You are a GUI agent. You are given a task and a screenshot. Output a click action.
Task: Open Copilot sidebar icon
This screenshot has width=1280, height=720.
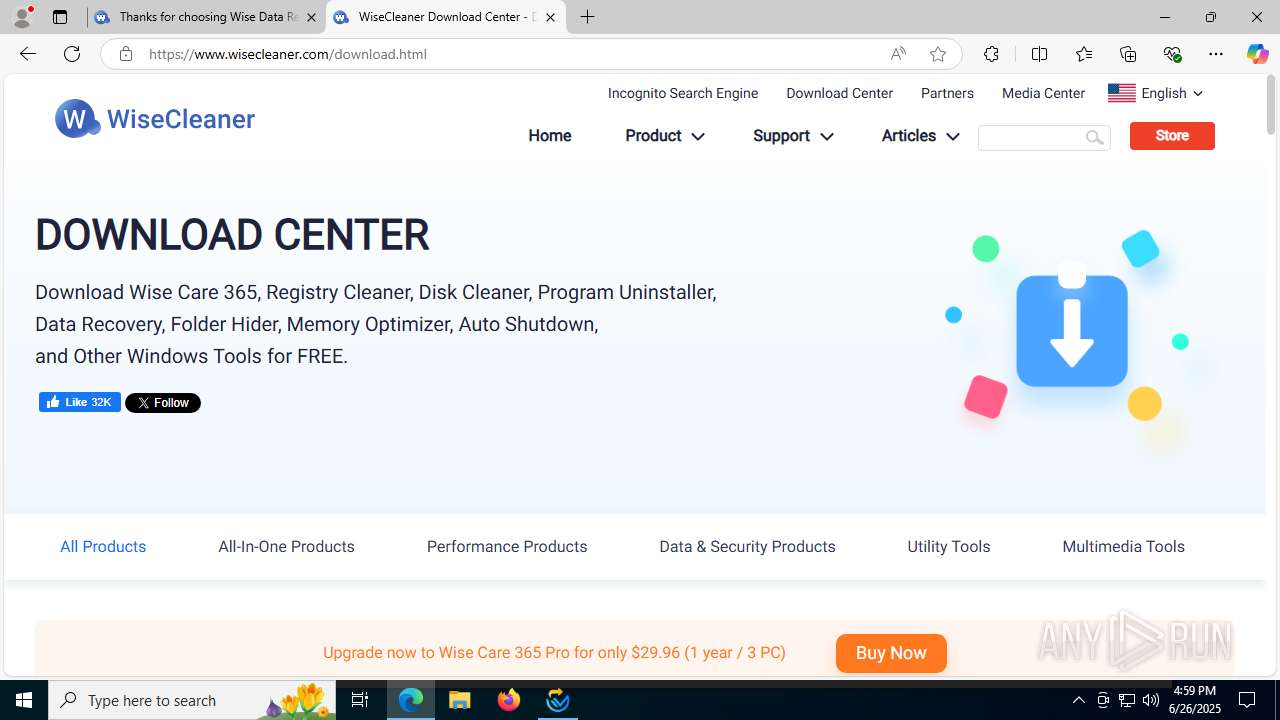(1257, 54)
